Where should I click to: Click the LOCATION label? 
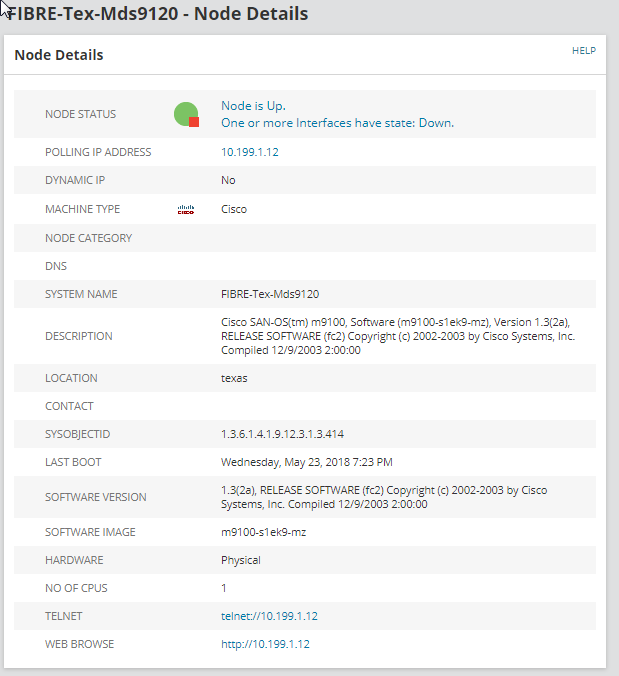pos(72,378)
